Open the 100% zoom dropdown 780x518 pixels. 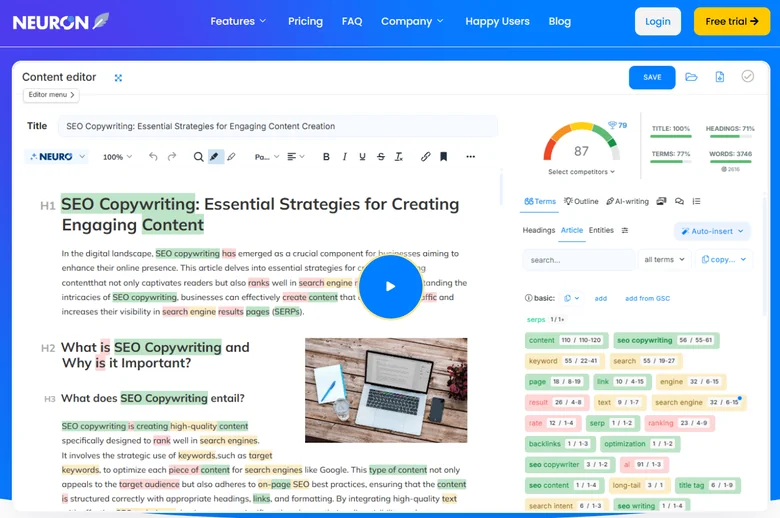tap(117, 157)
